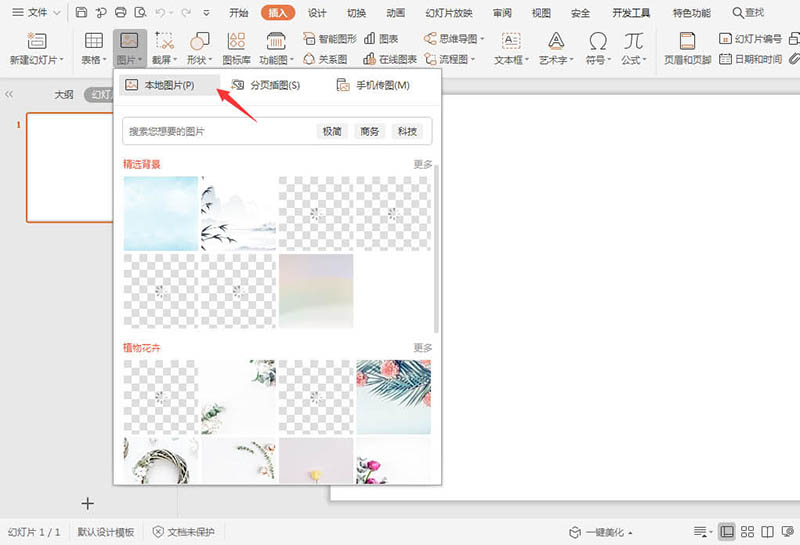Select the tropical palm leaves thumbnail
This screenshot has height=545, width=800.
pos(393,397)
